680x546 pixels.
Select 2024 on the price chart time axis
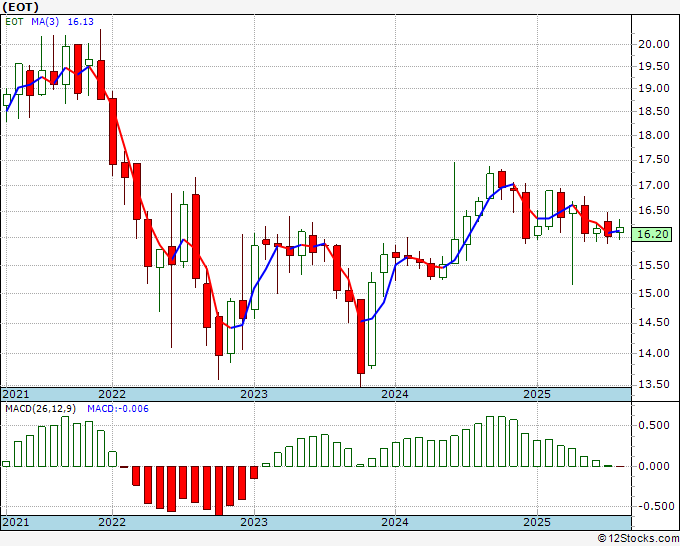395,394
